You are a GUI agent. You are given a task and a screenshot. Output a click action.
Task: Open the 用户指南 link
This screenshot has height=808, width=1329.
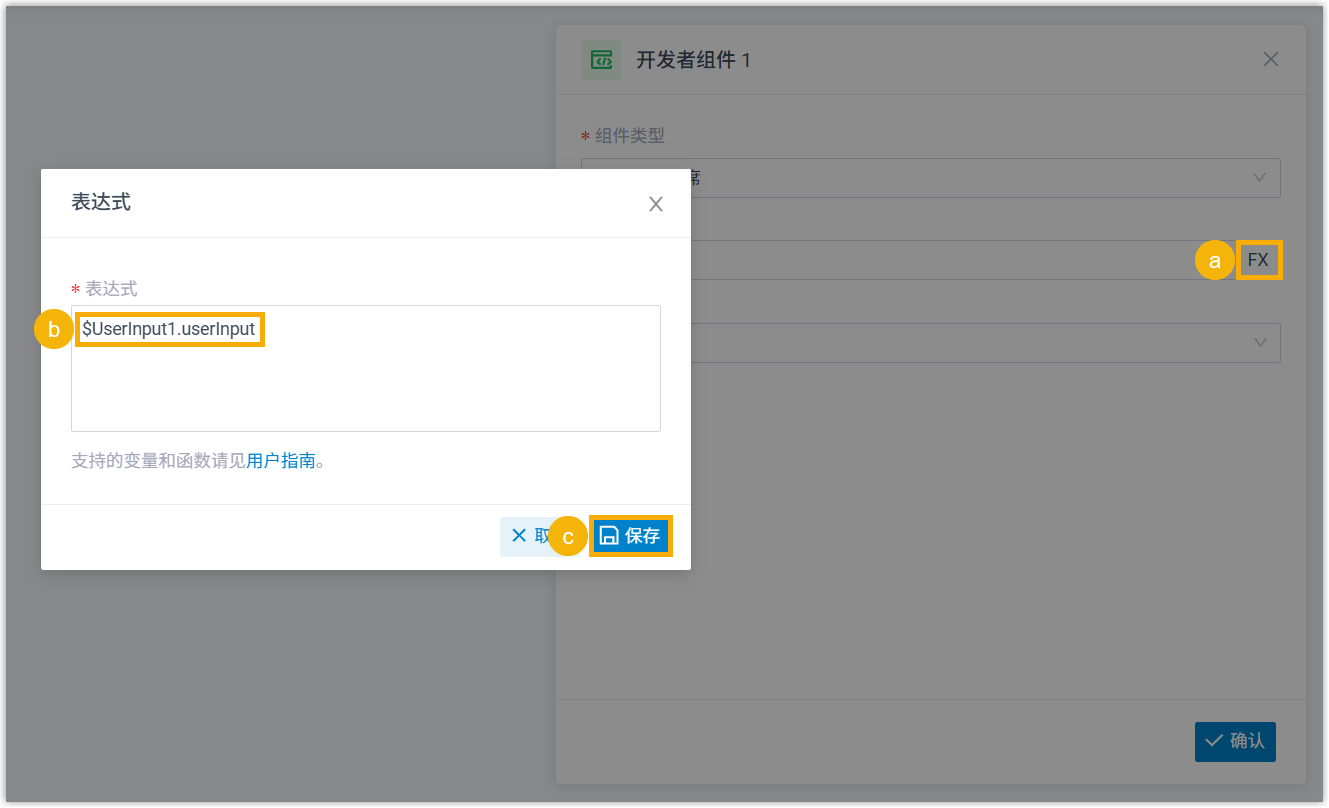coord(281,461)
